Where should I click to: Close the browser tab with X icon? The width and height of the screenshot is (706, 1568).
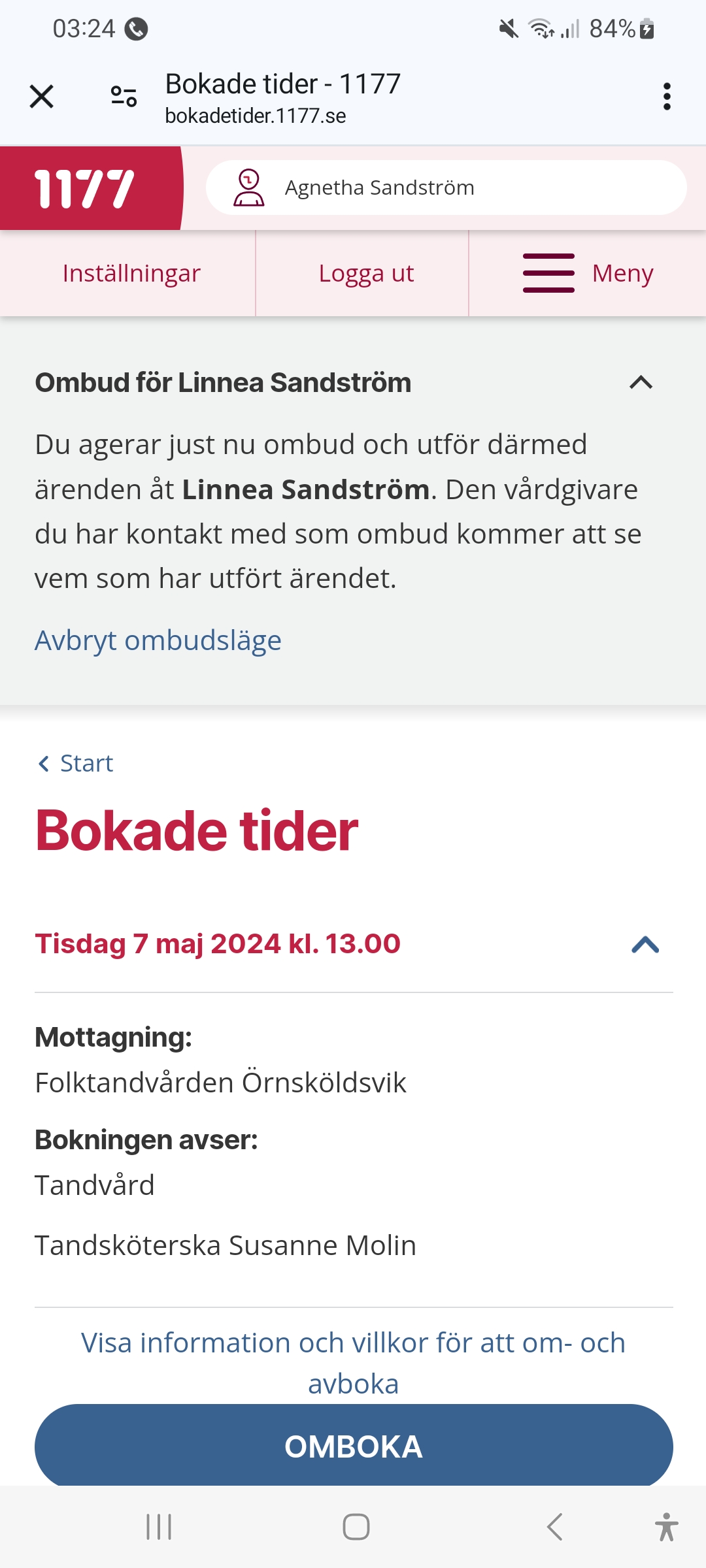point(42,97)
